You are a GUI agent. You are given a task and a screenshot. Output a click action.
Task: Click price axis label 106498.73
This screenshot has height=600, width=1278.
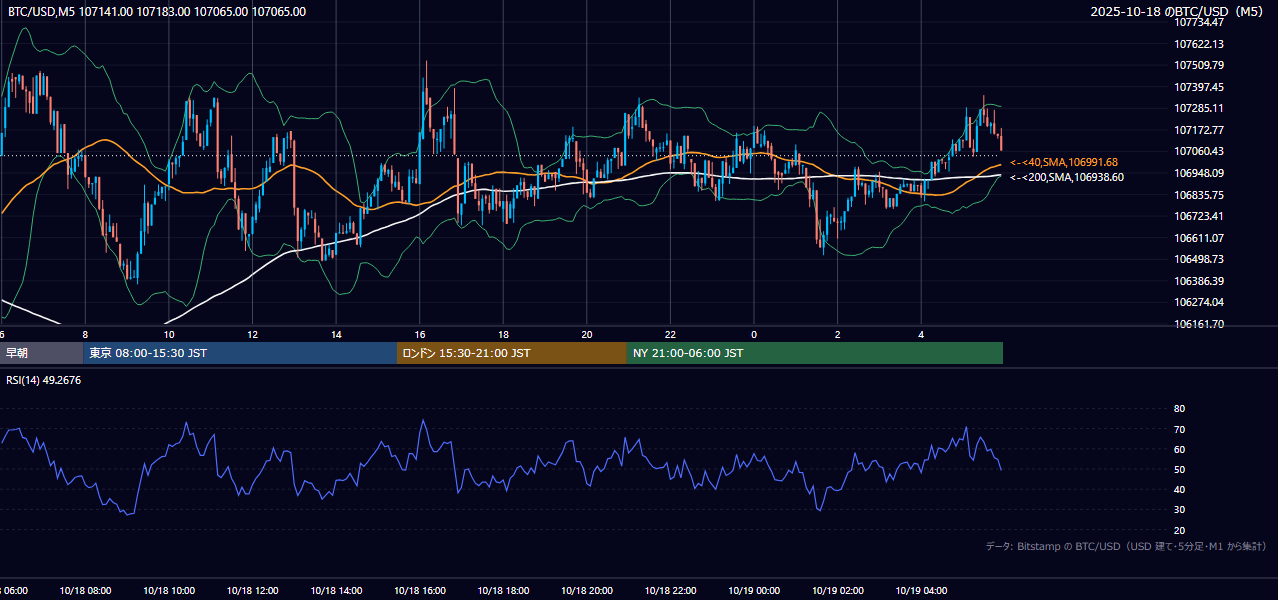click(x=1199, y=259)
